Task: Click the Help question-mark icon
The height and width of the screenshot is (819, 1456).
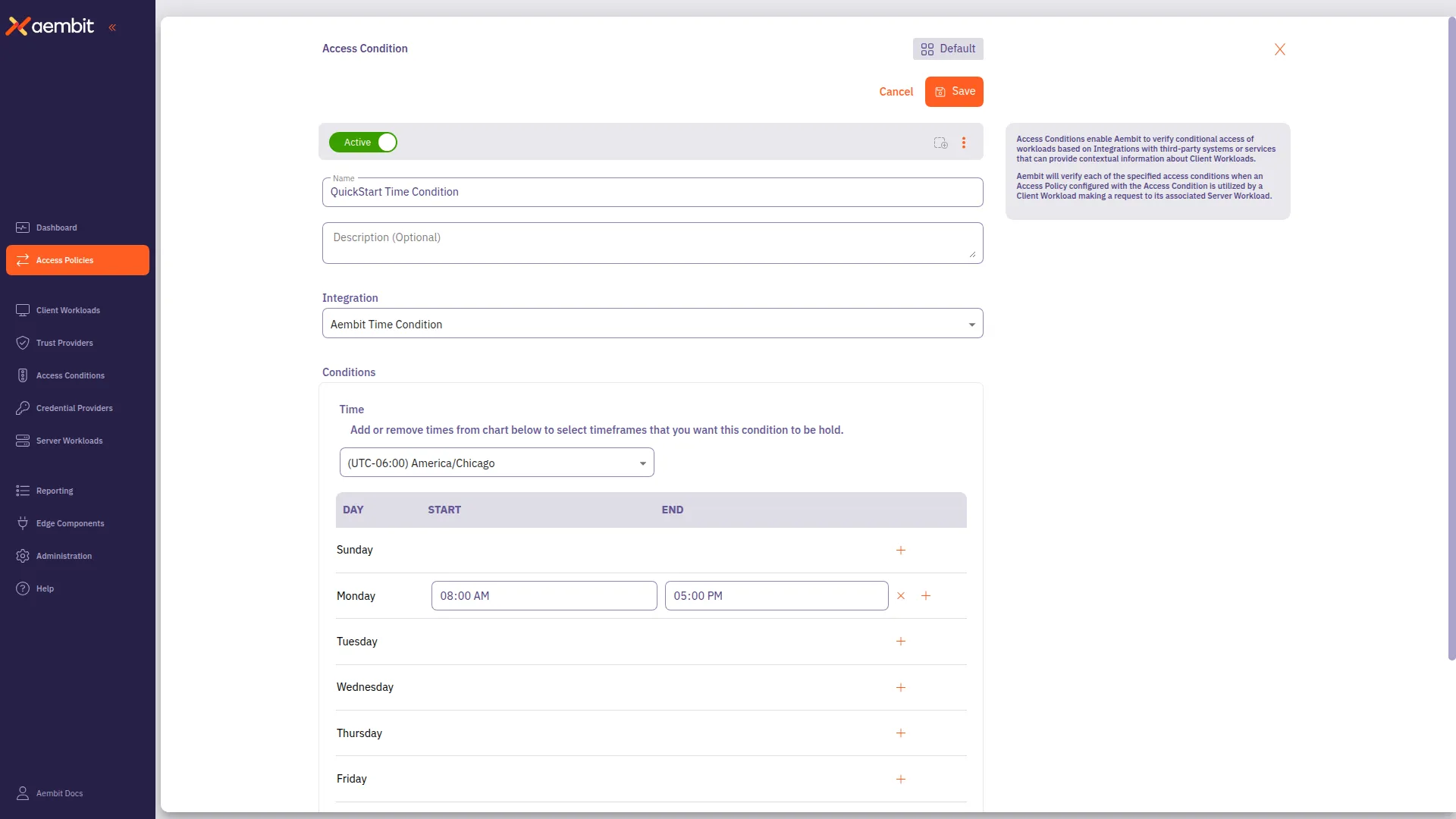Action: [23, 588]
